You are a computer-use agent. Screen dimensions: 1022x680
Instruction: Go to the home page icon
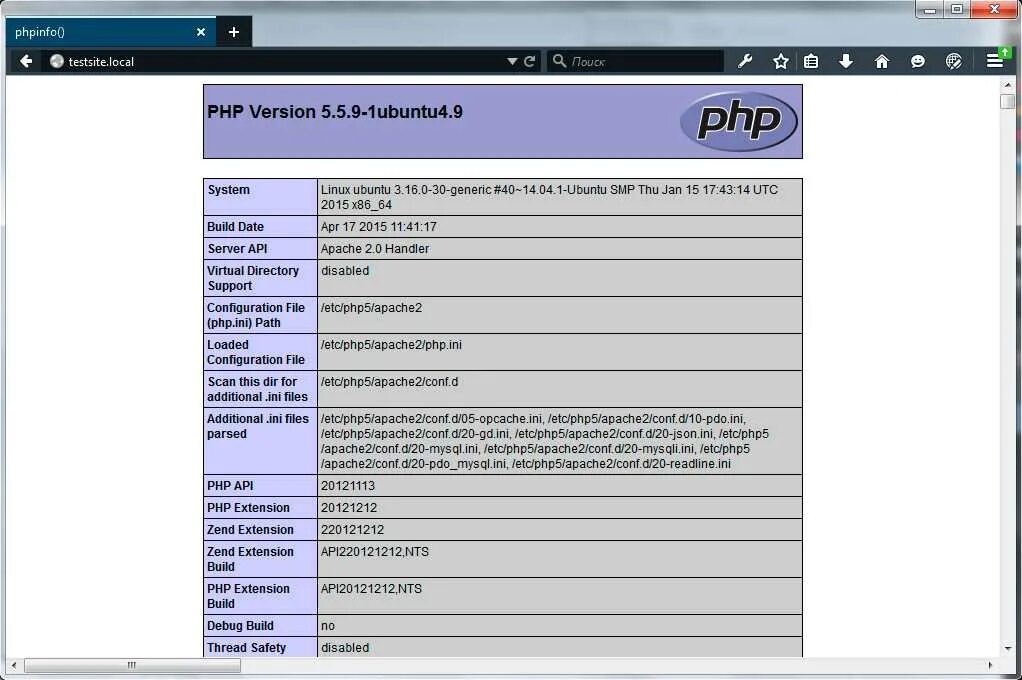pyautogui.click(x=882, y=61)
